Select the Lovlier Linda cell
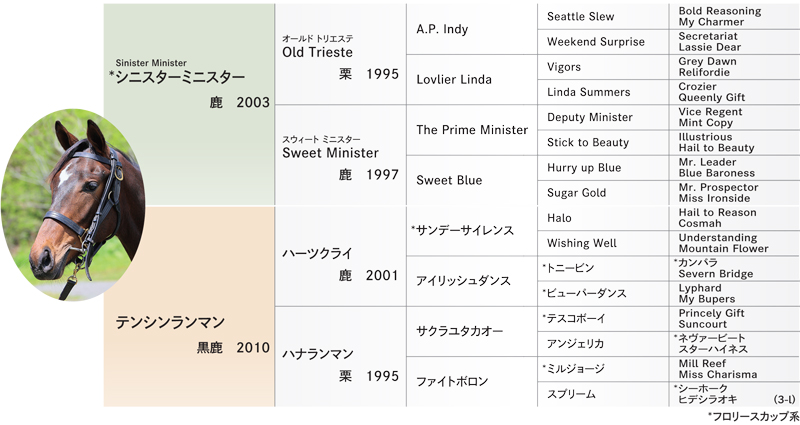 pos(453,80)
